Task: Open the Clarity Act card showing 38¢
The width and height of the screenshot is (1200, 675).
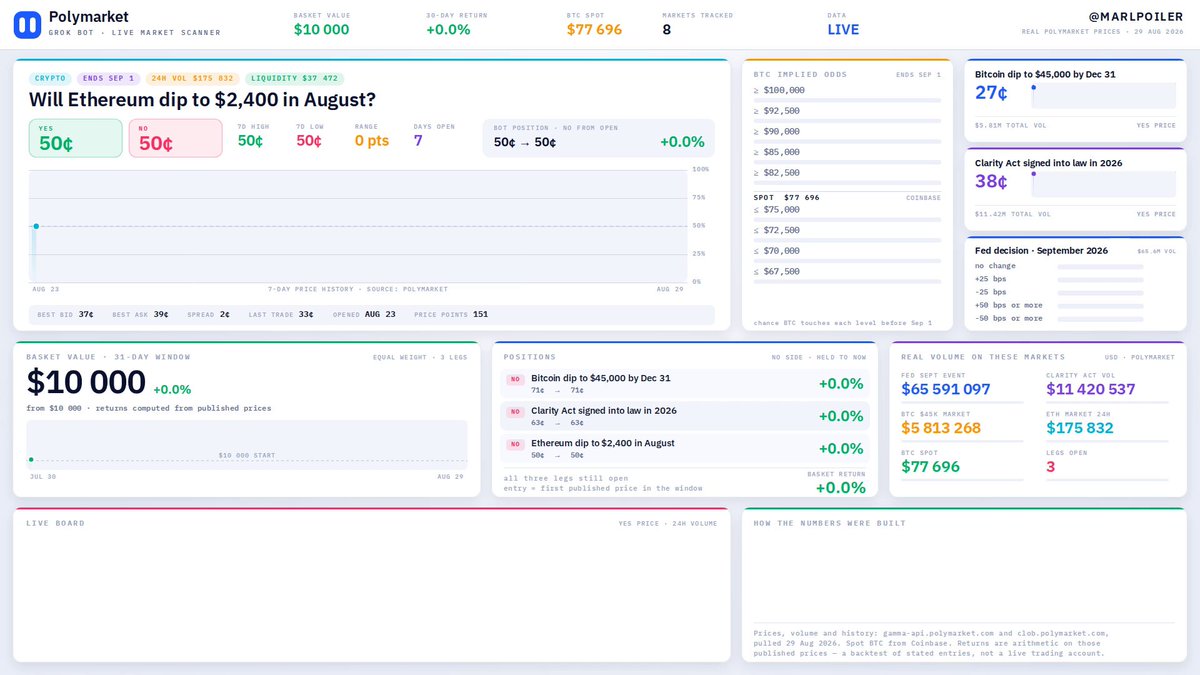Action: (1075, 188)
